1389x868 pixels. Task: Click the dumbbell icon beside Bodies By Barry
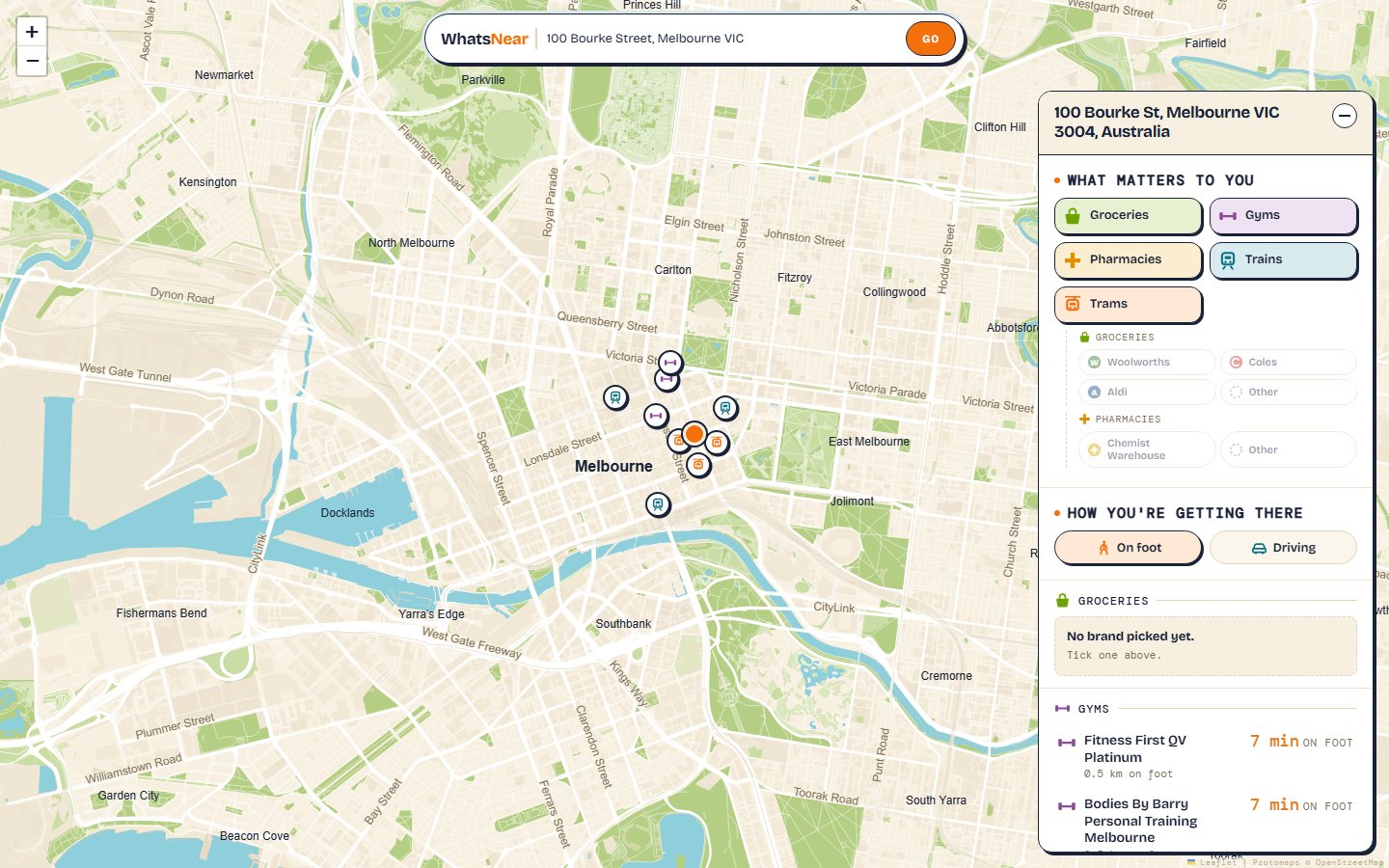[x=1067, y=806]
